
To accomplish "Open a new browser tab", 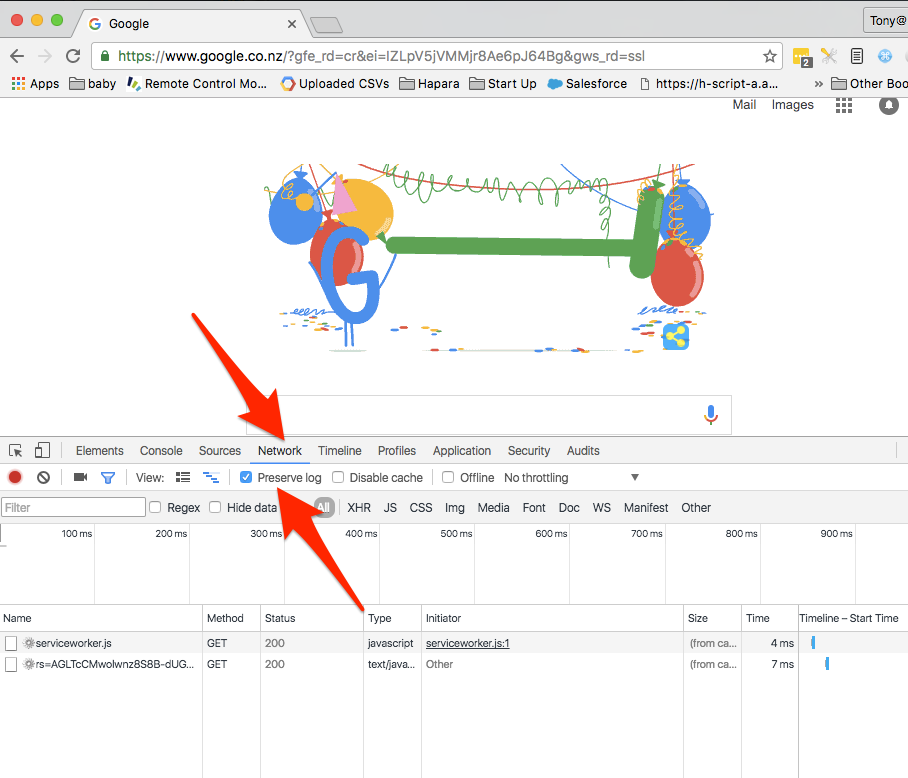I will (326, 25).
